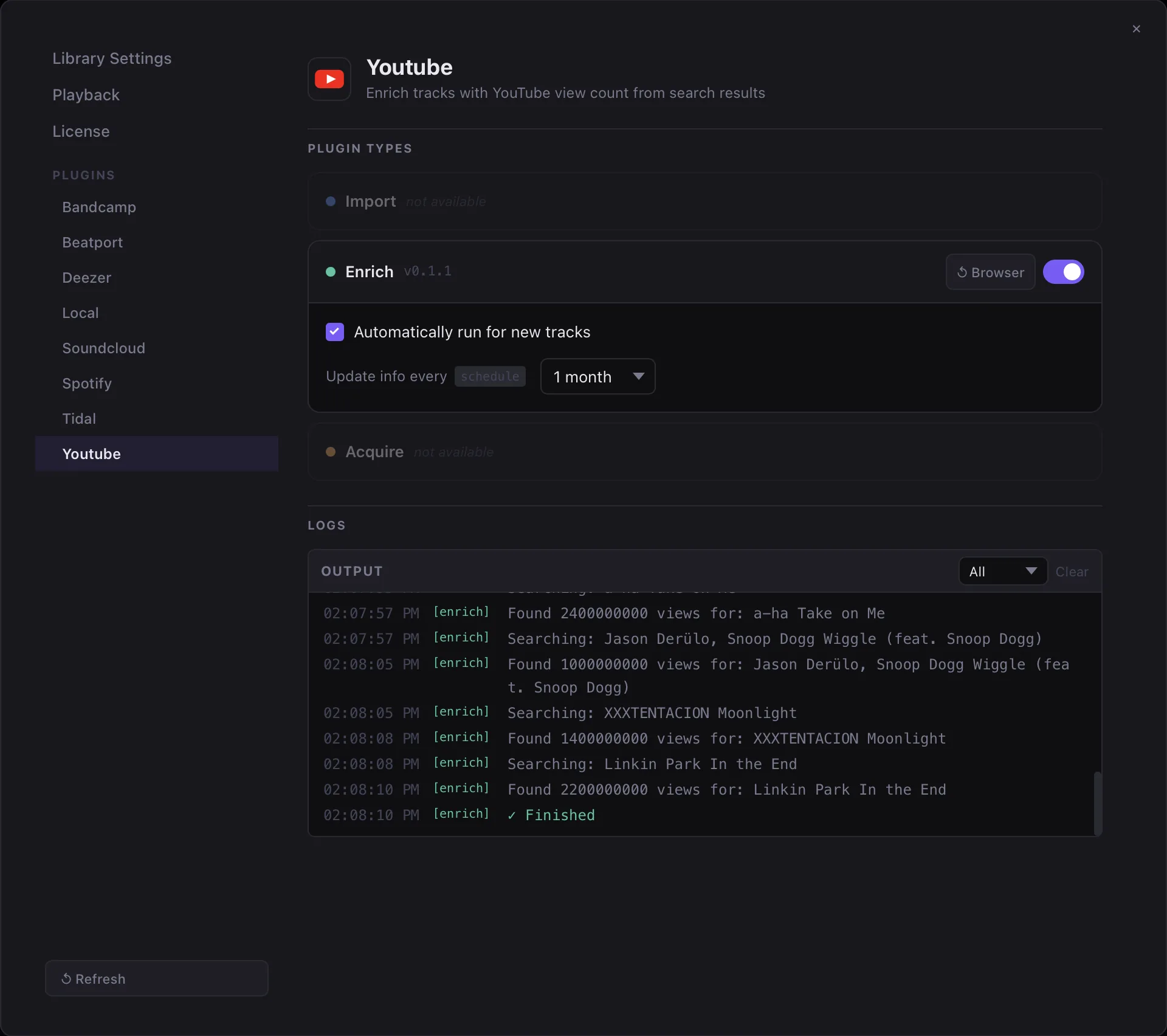Click log line Found 2200000000 views Linkin Park
Image resolution: width=1167 pixels, height=1036 pixels.
704,790
